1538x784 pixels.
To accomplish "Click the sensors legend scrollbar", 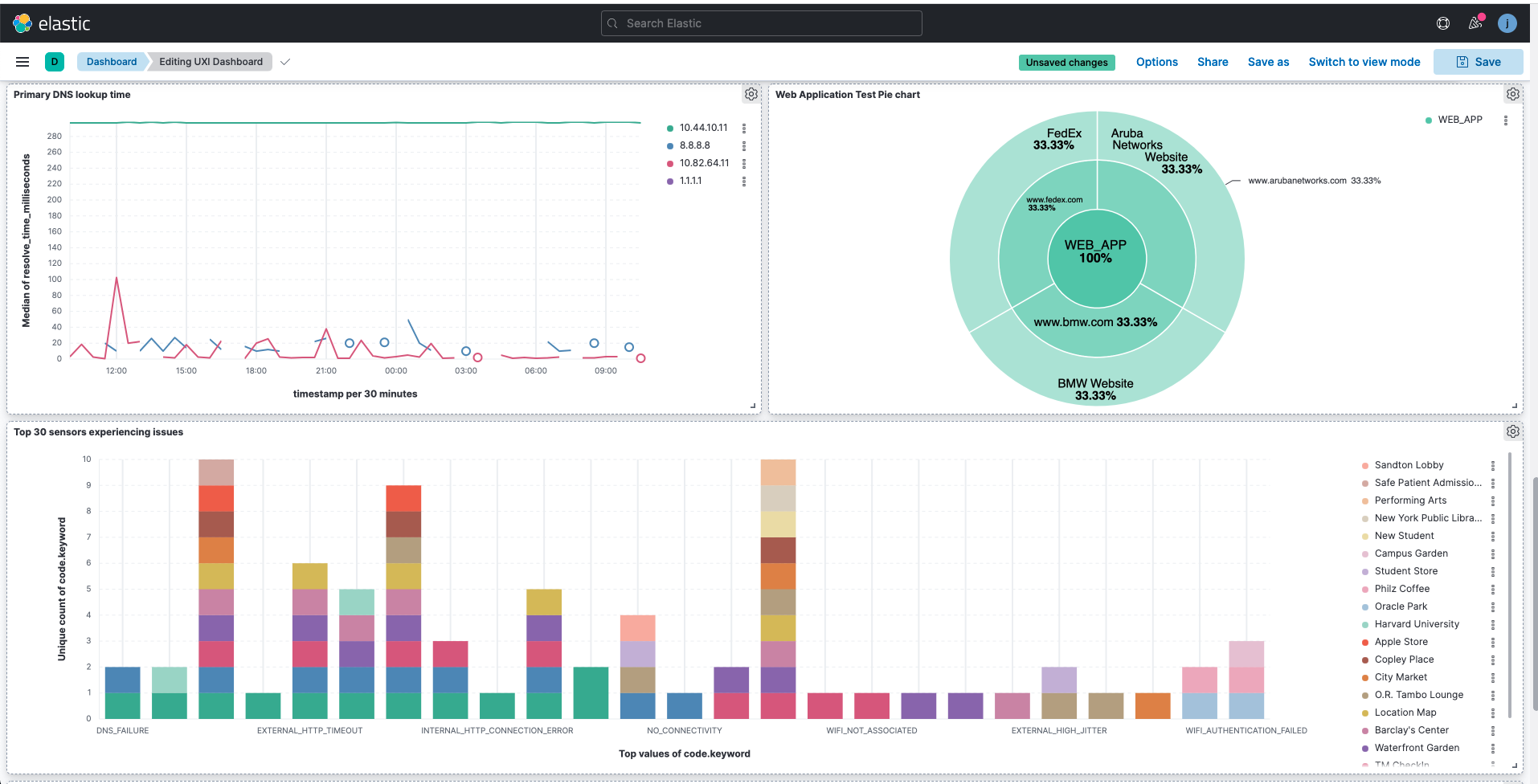I will (1510, 585).
